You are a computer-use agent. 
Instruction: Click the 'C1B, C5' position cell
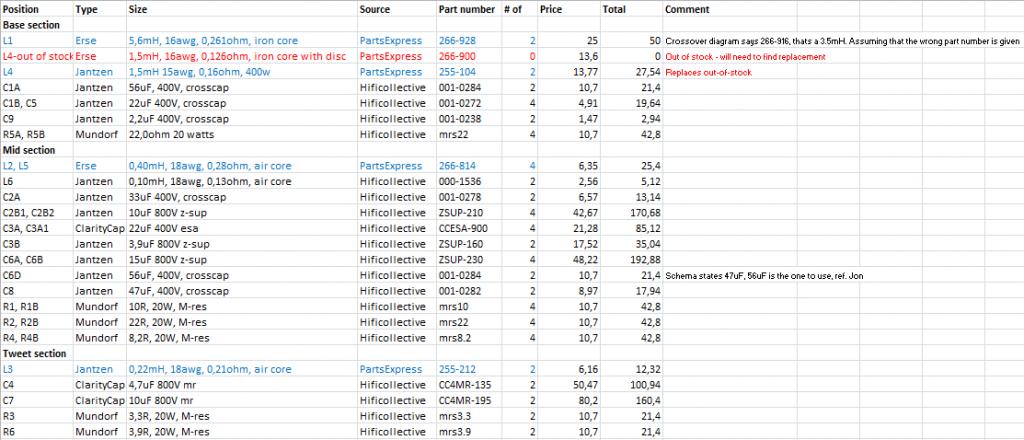pos(37,103)
